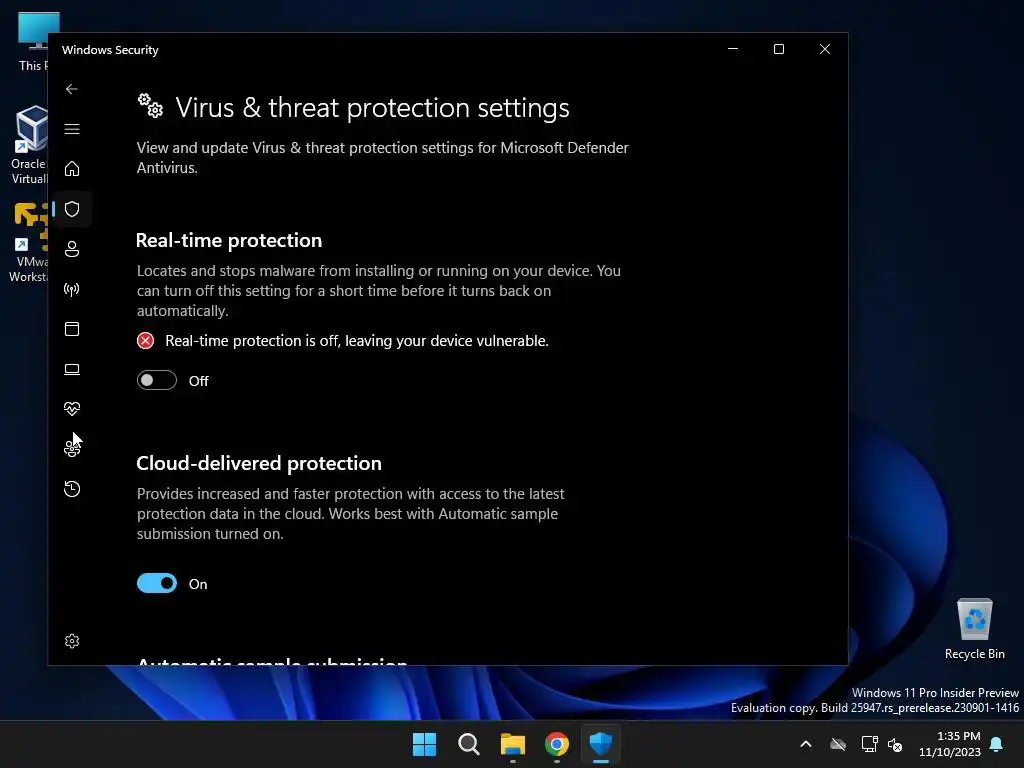Click the Windows Security taskbar icon
The height and width of the screenshot is (768, 1024).
click(601, 744)
